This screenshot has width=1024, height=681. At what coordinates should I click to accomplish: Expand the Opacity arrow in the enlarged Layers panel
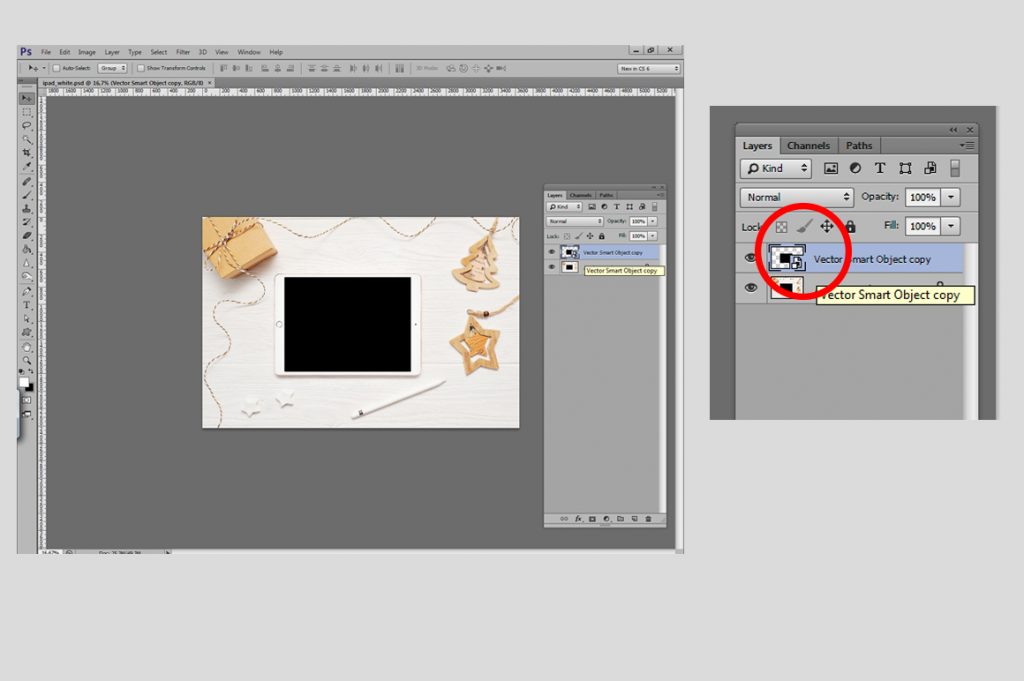point(951,197)
